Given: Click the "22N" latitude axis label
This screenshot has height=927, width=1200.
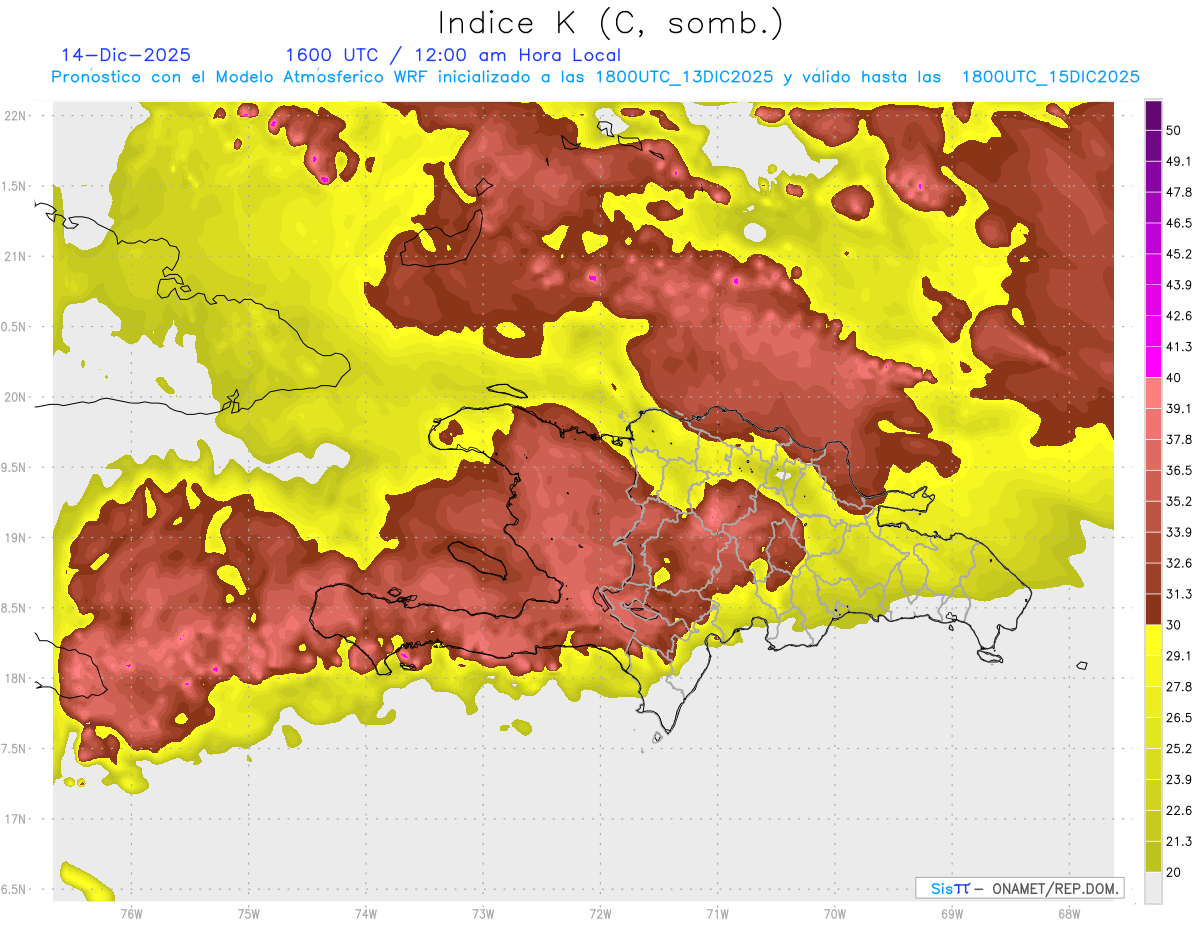Looking at the screenshot, I should pos(15,116).
